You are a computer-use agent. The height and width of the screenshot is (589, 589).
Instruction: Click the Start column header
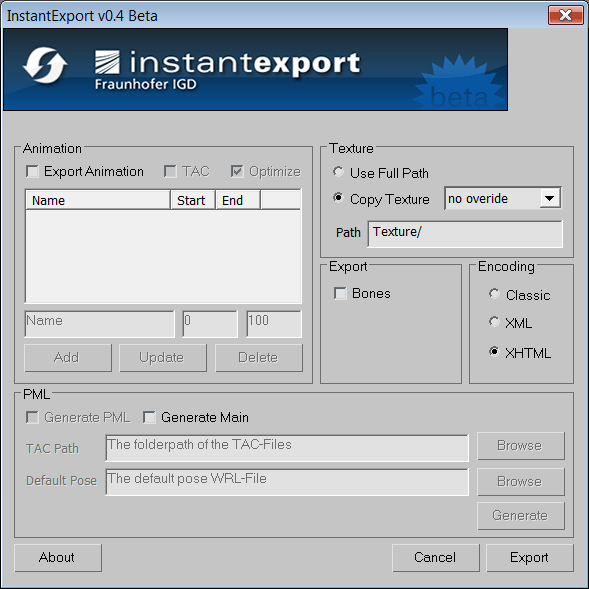point(193,200)
